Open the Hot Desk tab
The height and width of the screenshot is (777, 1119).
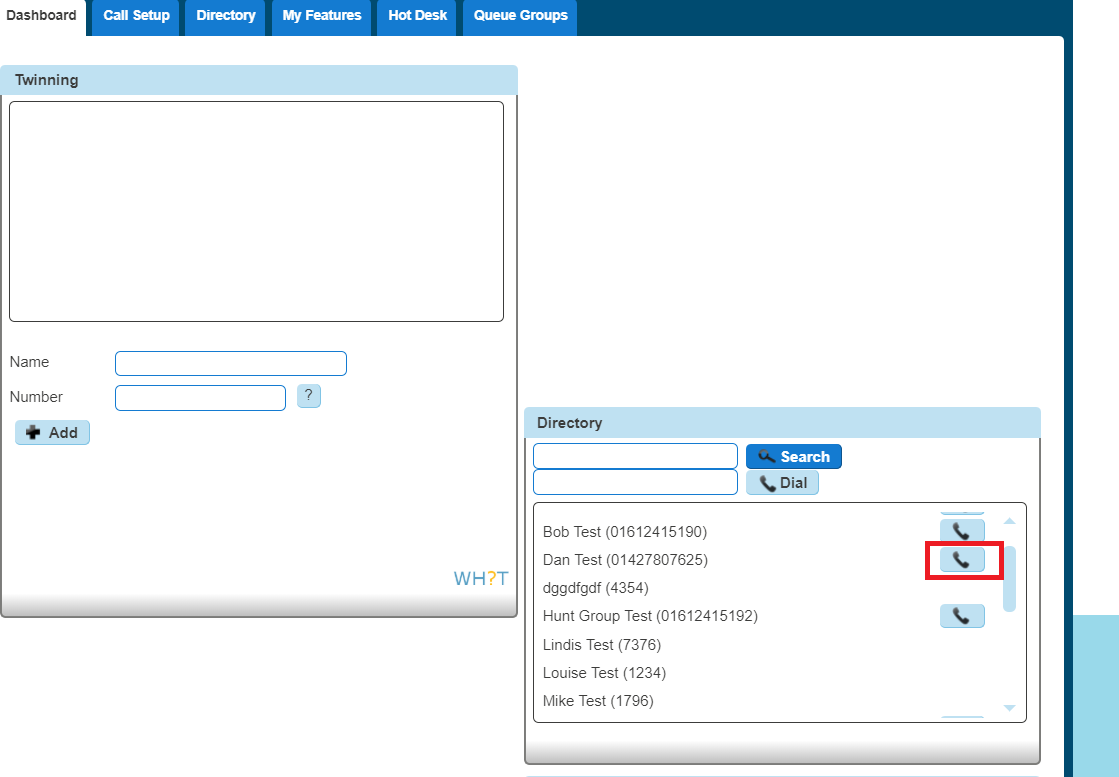coord(417,16)
